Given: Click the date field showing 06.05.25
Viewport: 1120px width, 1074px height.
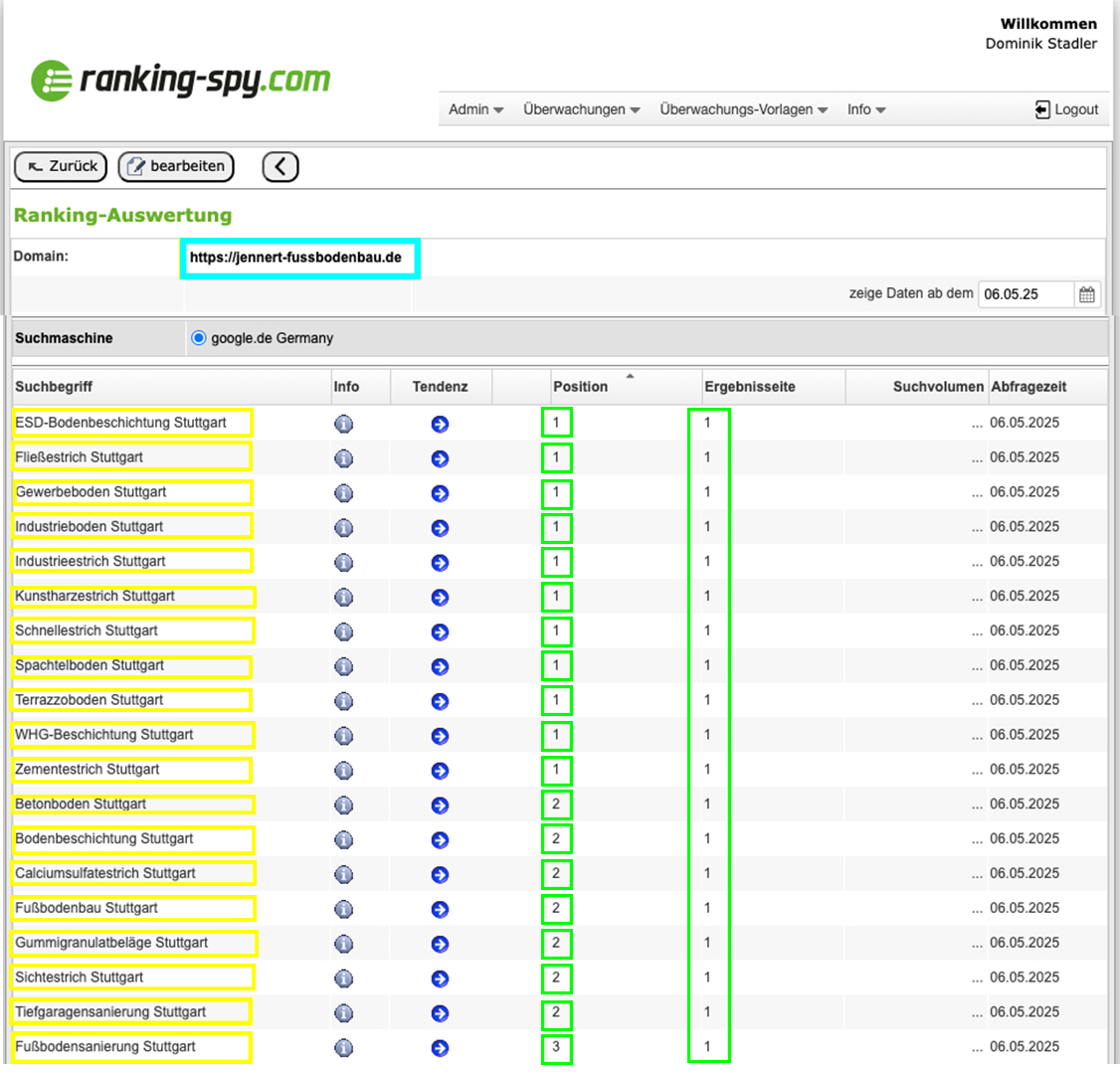Looking at the screenshot, I should [x=1025, y=294].
